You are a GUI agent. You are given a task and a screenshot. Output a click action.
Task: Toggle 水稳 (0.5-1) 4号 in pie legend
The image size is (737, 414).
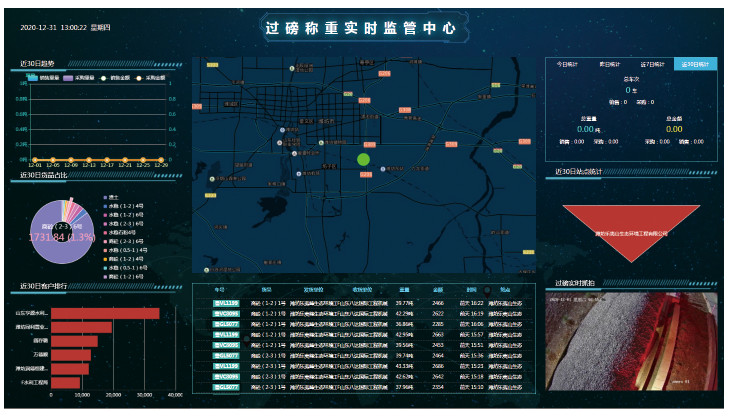[125, 250]
